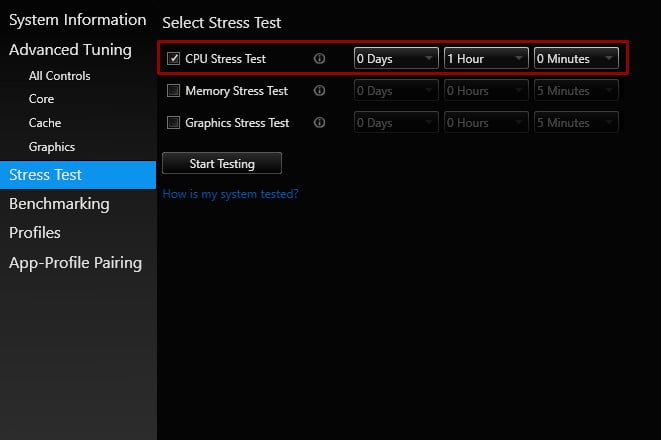This screenshot has height=440, width=661.
Task: Open Graphics test 5 Minutes dropdown
Action: tap(576, 122)
